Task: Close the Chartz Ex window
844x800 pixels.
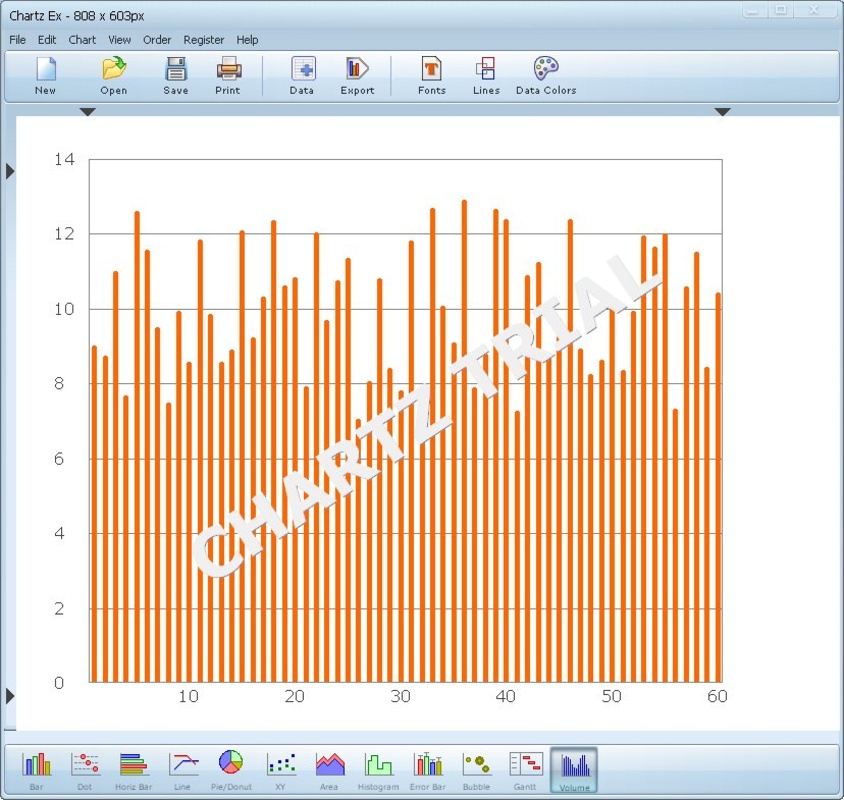Action: (x=815, y=10)
